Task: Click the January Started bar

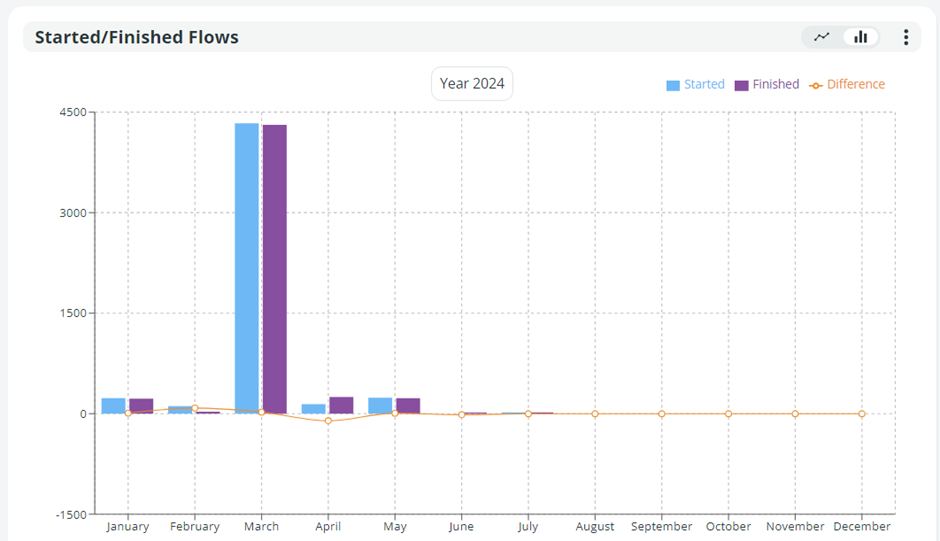Action: click(114, 406)
